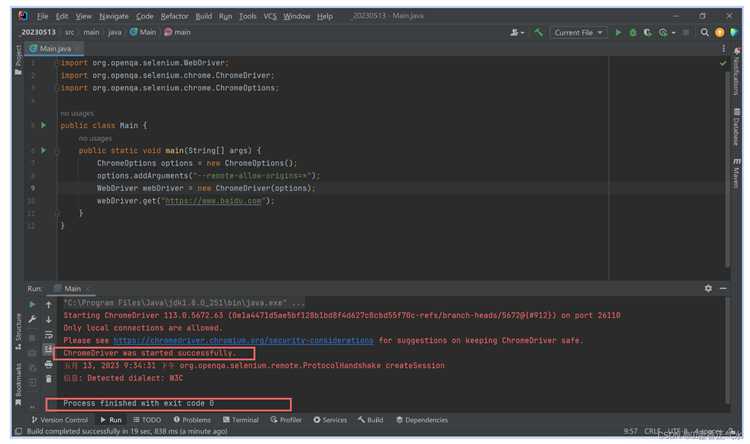Open the baidu.com URL link in code
Screen dimensions: 750x444
[x=213, y=201]
